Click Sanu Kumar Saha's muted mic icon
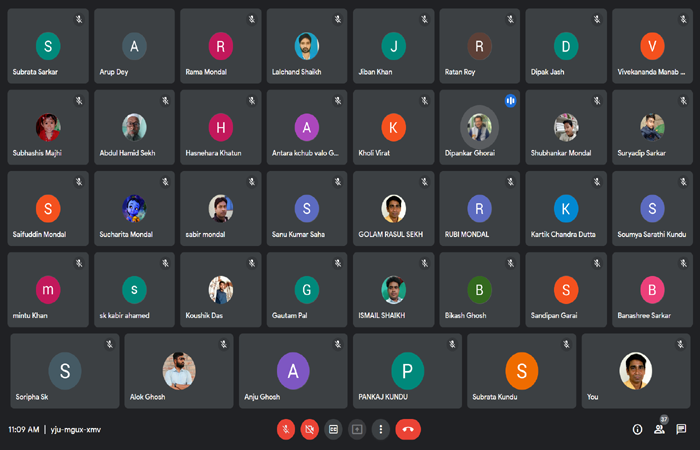 (338, 182)
